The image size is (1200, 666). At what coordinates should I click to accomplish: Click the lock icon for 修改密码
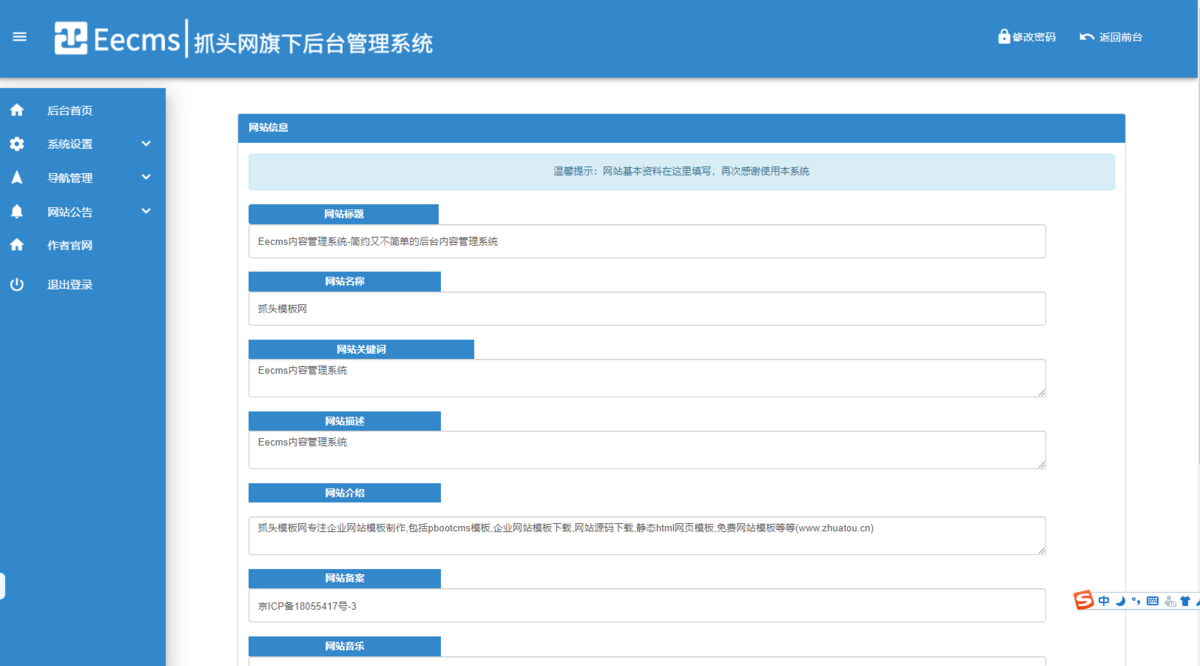[1004, 36]
